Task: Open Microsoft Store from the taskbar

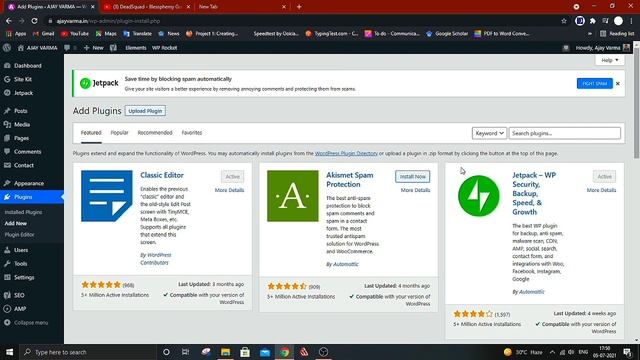Action: (x=245, y=352)
